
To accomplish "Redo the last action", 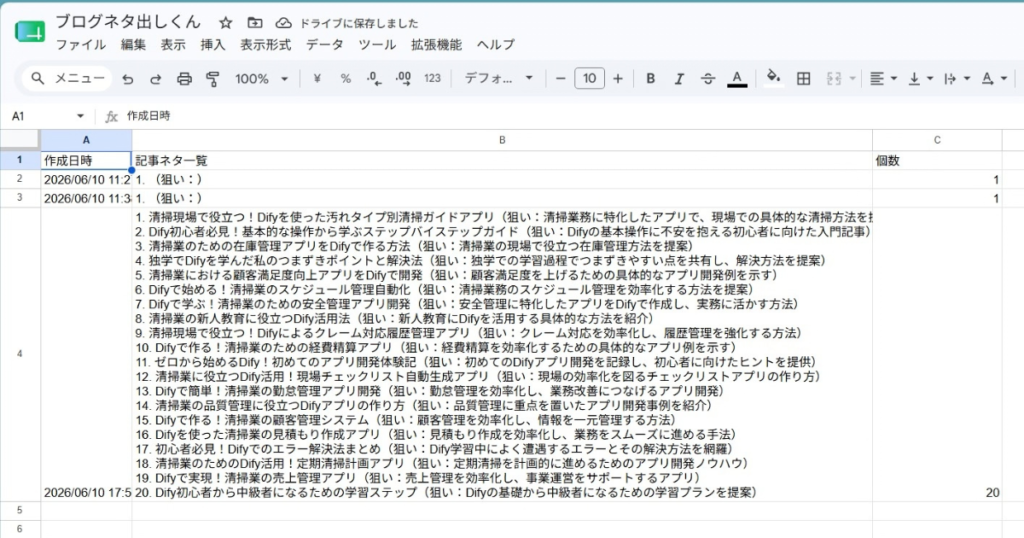I will click(x=155, y=79).
